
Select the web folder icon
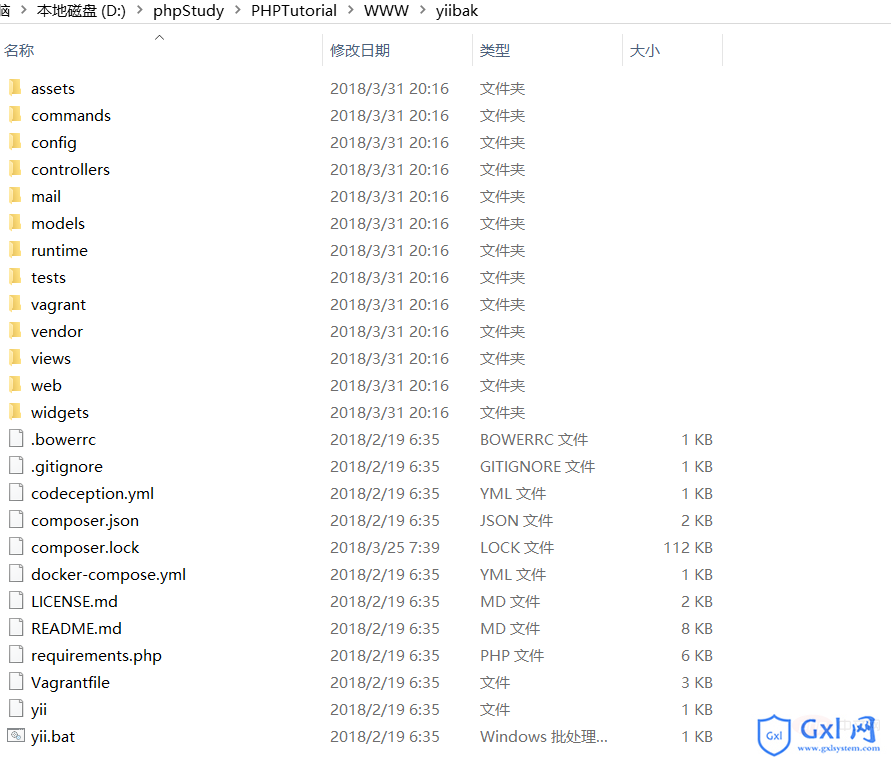[x=15, y=385]
